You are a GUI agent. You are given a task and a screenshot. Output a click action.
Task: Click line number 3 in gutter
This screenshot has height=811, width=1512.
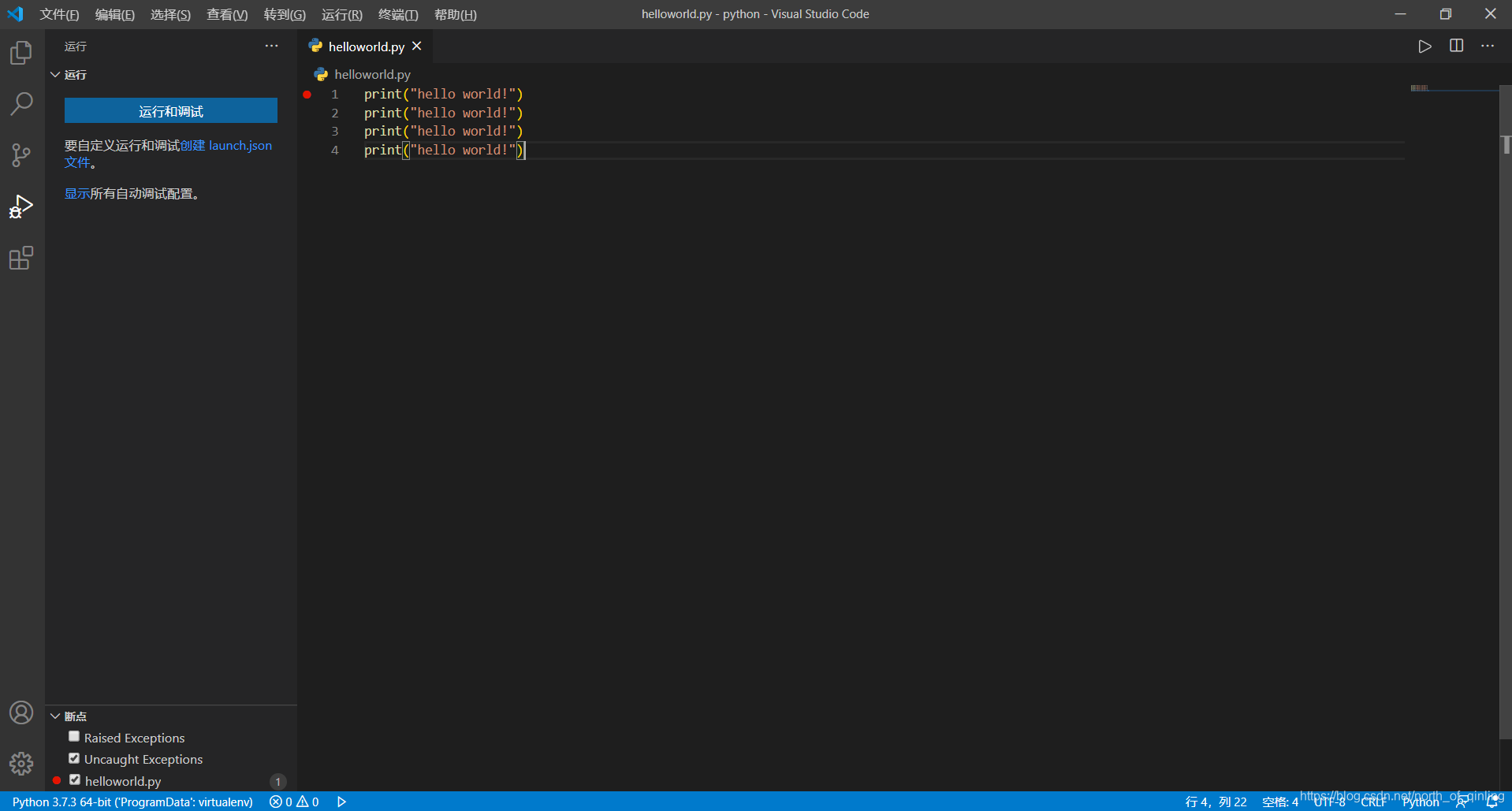pos(335,132)
